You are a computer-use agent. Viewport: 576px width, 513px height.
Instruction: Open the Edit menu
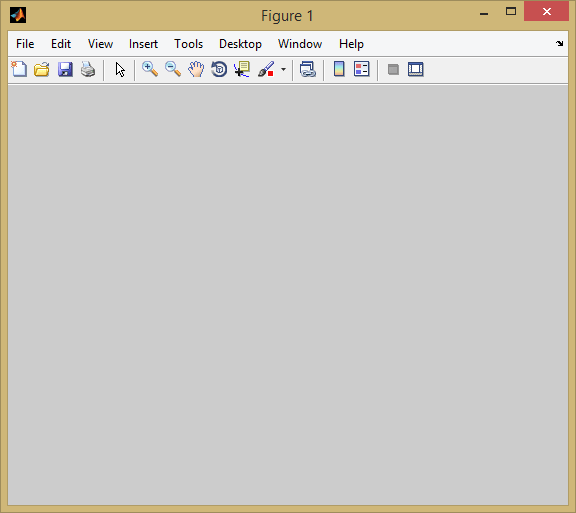61,44
